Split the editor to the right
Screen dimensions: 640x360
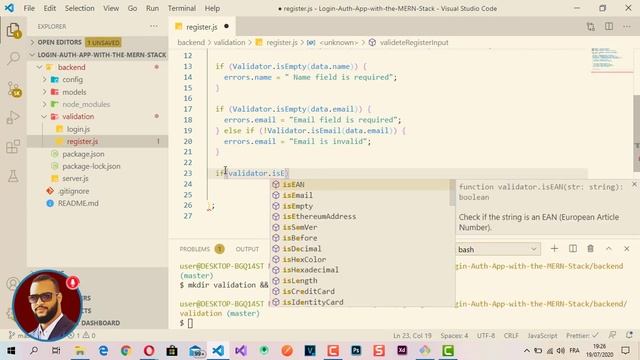[x=609, y=27]
